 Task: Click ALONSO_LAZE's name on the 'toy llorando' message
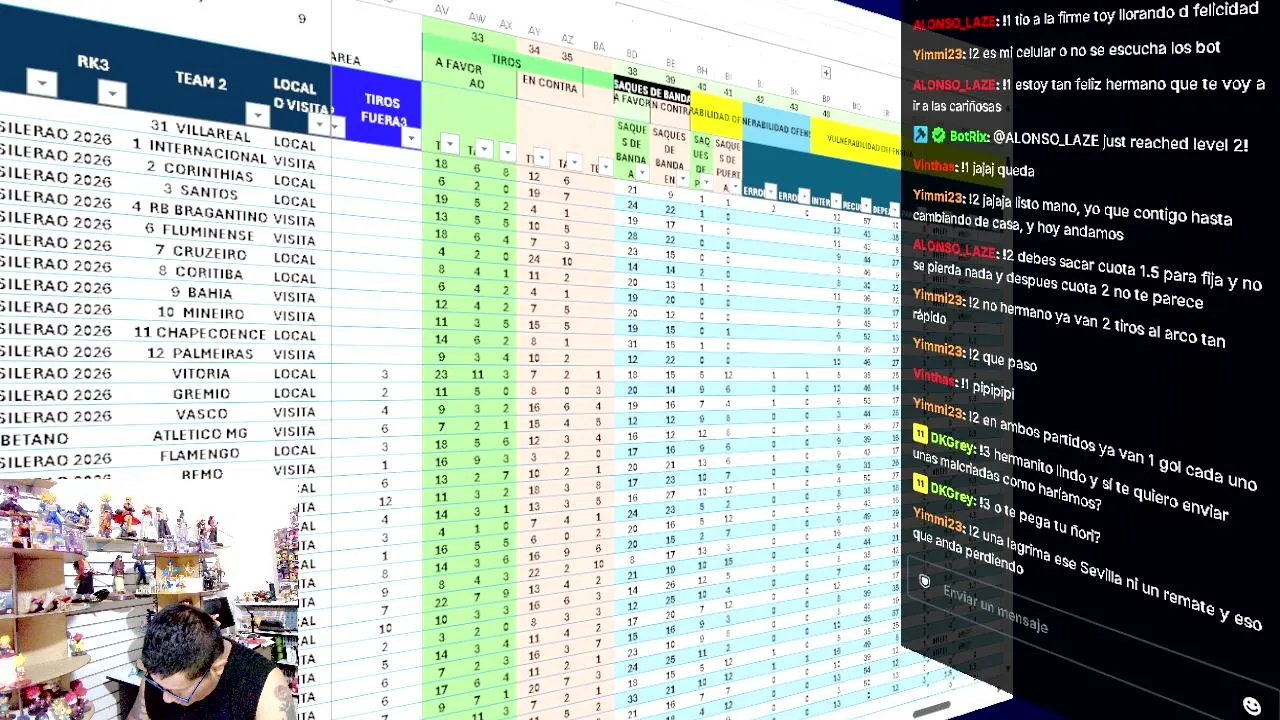(x=955, y=22)
